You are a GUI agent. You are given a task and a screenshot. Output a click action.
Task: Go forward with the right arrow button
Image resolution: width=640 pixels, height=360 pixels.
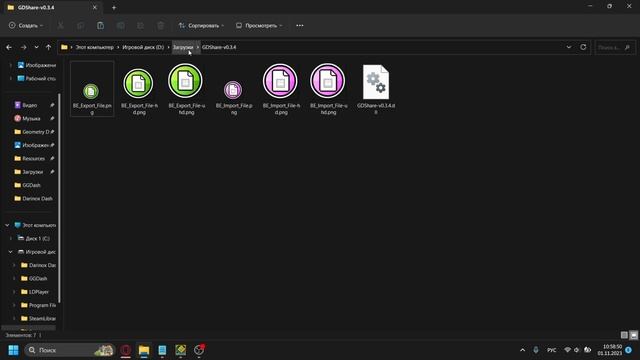[x=23, y=47]
